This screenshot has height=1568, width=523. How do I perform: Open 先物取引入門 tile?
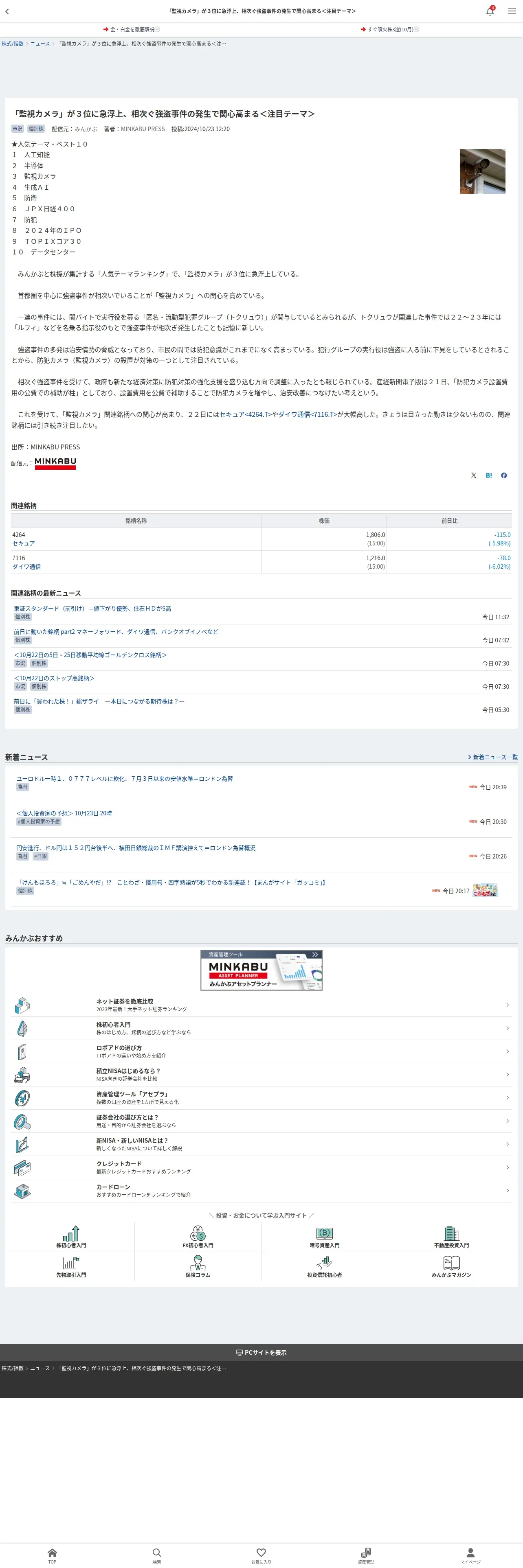pyautogui.click(x=71, y=1266)
